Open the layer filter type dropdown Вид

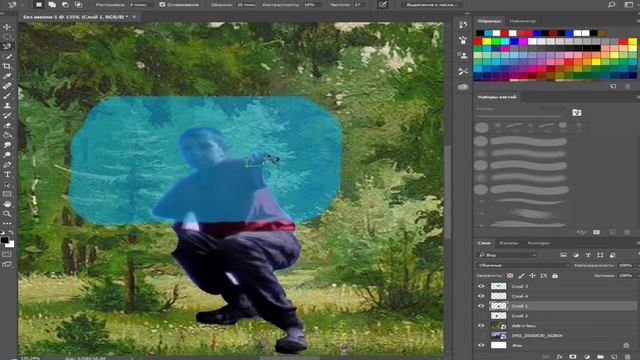[x=507, y=255]
